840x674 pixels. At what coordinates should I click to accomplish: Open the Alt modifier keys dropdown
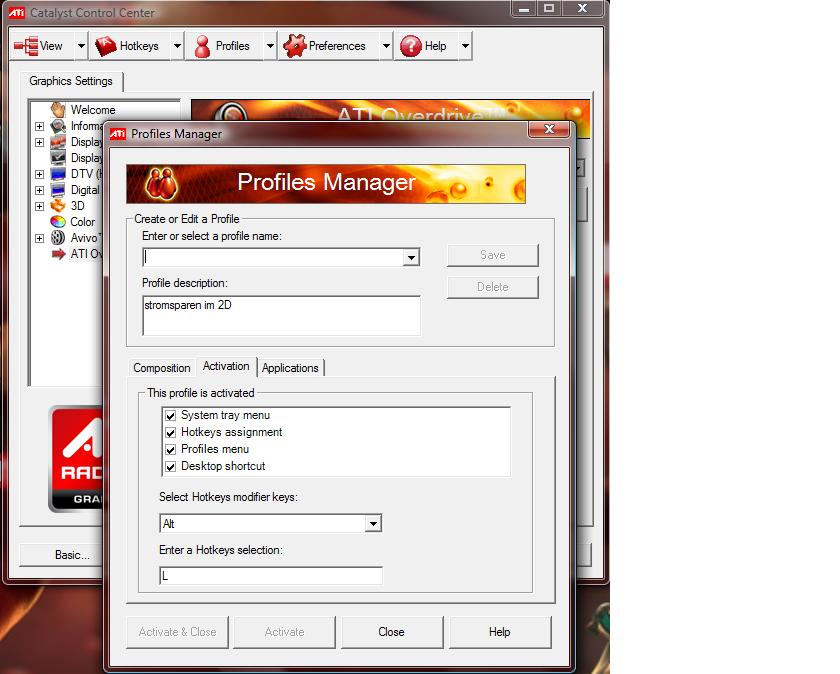(373, 523)
